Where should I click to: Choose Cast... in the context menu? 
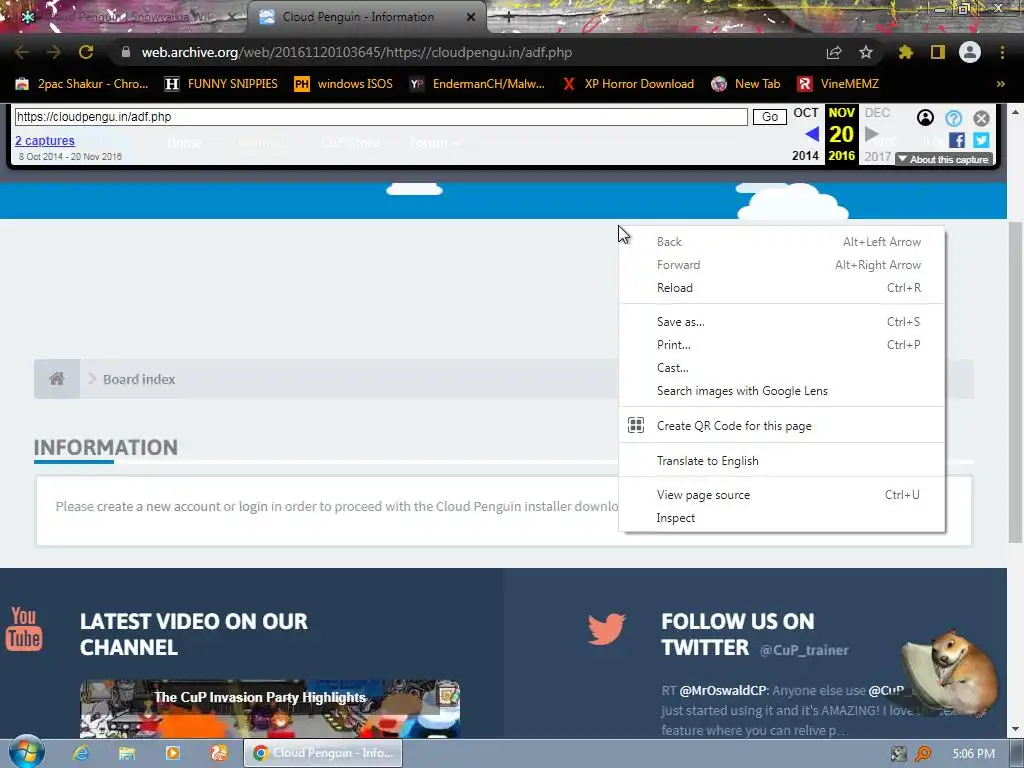point(782,368)
